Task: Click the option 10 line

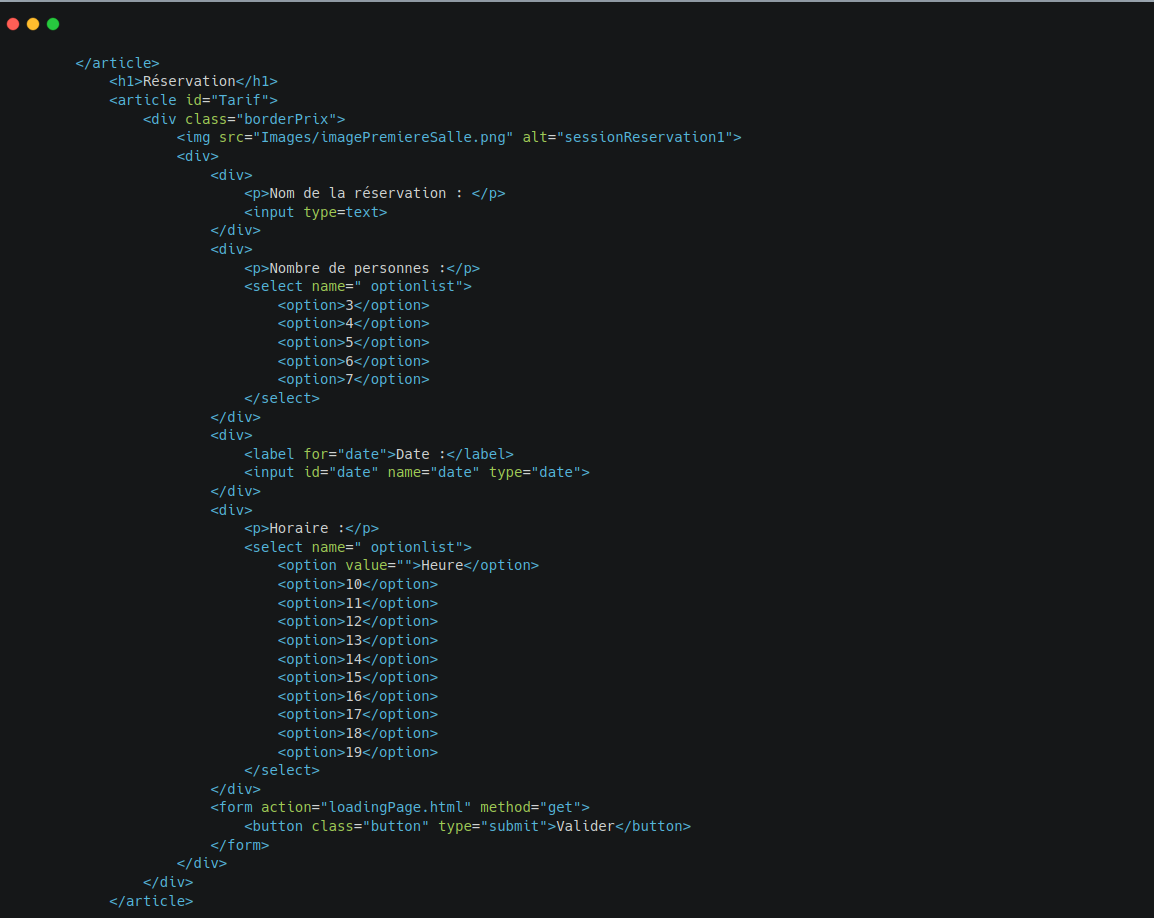Action: tap(358, 585)
